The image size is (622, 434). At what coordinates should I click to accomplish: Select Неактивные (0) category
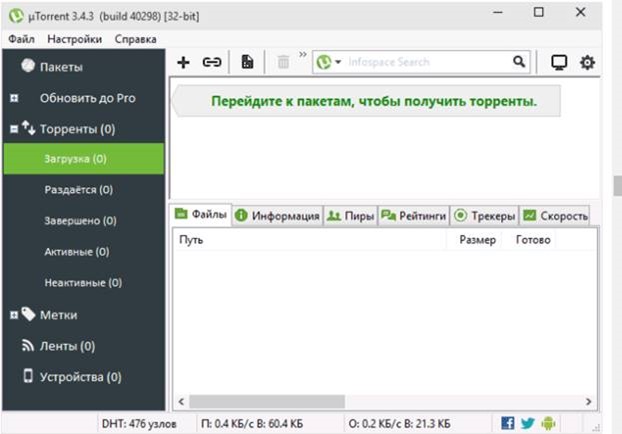84,282
